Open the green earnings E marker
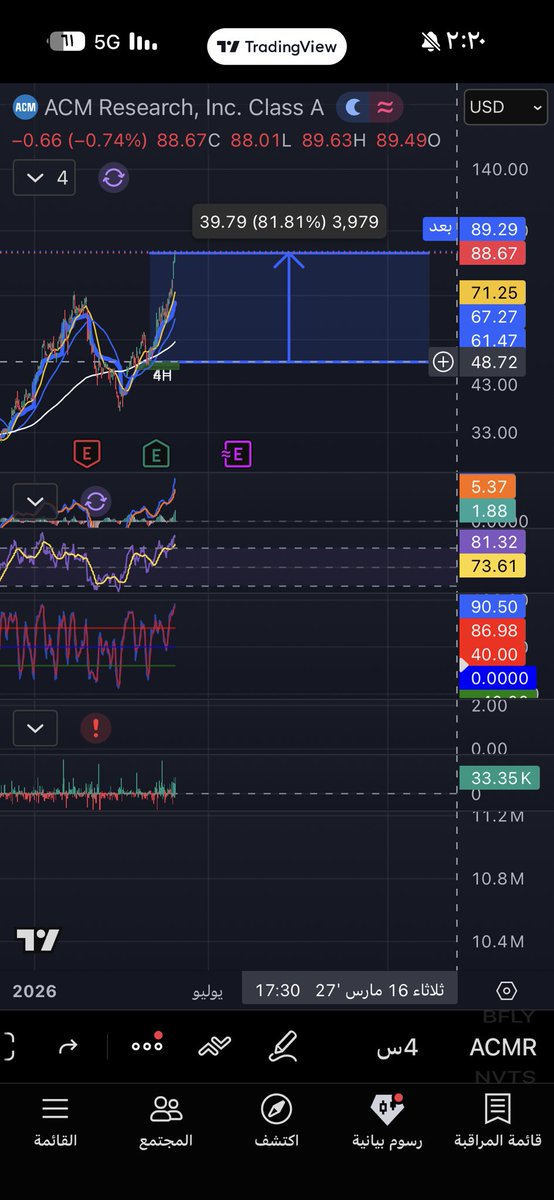Viewport: 554px width, 1200px height. click(x=155, y=454)
